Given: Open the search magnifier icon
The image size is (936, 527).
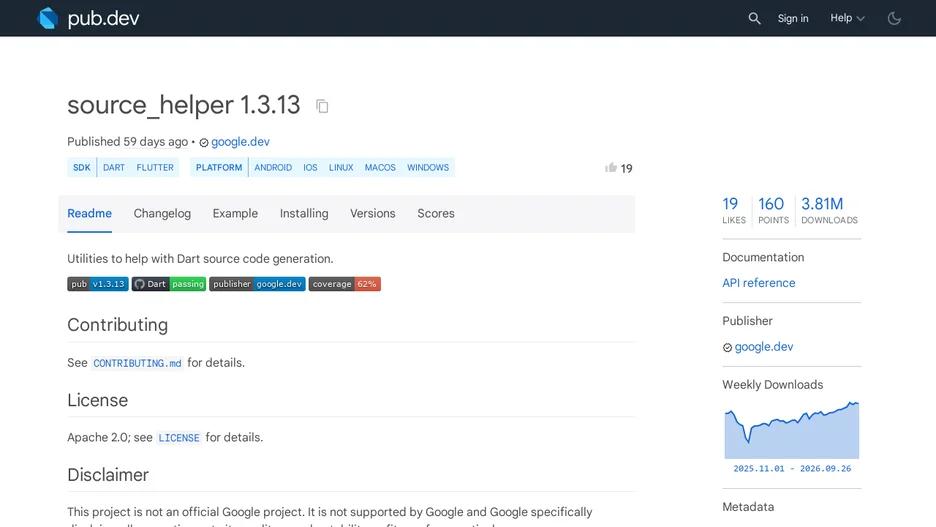Looking at the screenshot, I should tap(755, 19).
